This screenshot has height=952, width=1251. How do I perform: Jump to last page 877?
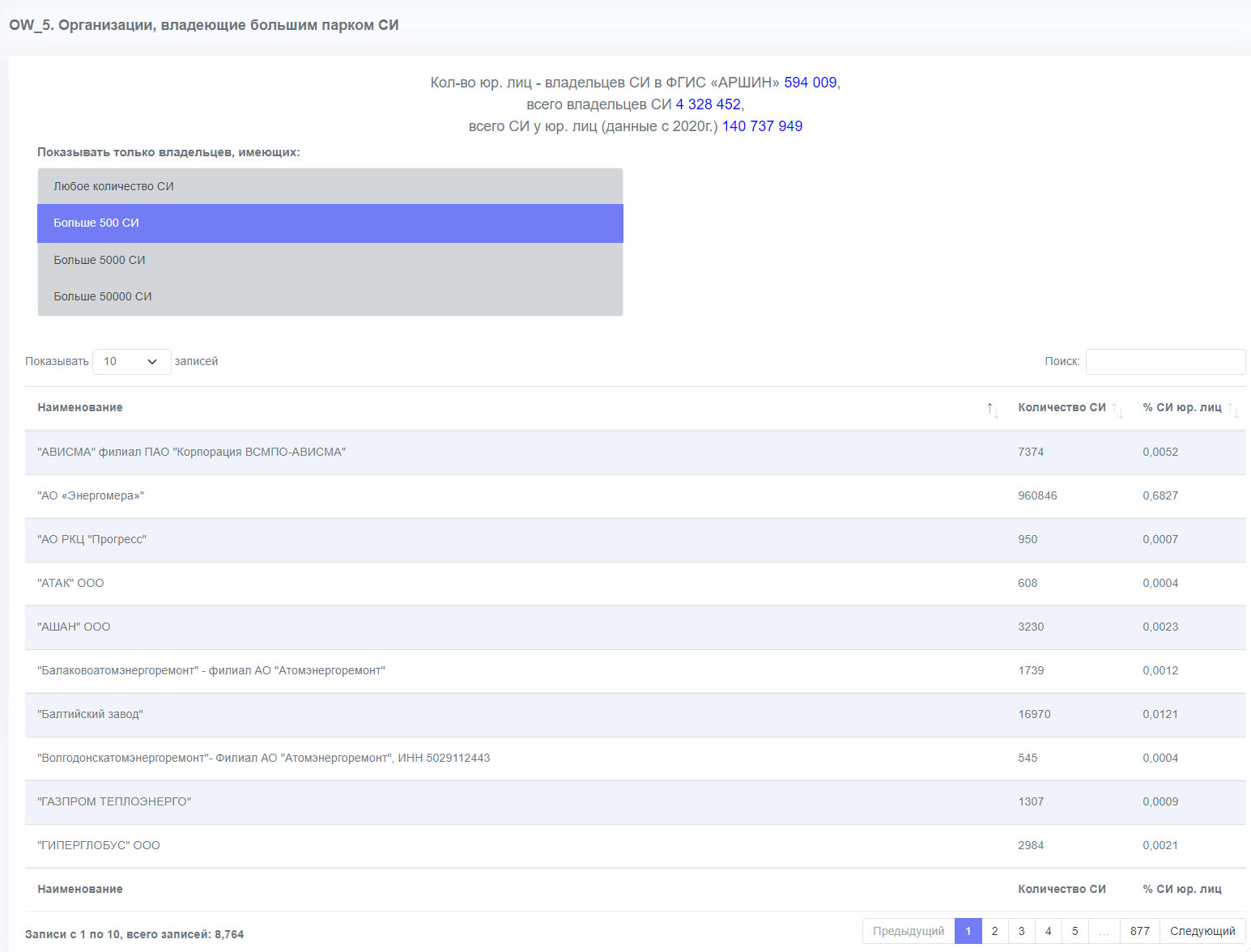point(1140,931)
